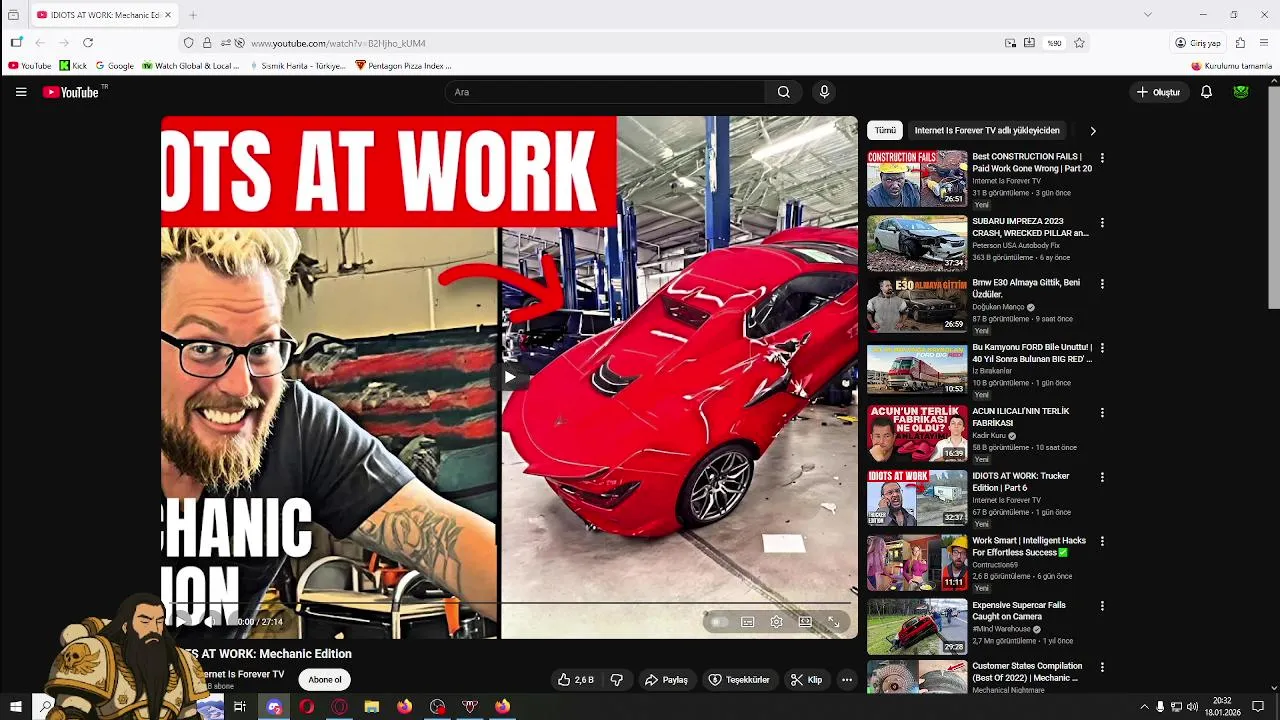Viewport: 1280px width, 720px height.
Task: Like the video (2,6 B thumbs up)
Action: [576, 680]
